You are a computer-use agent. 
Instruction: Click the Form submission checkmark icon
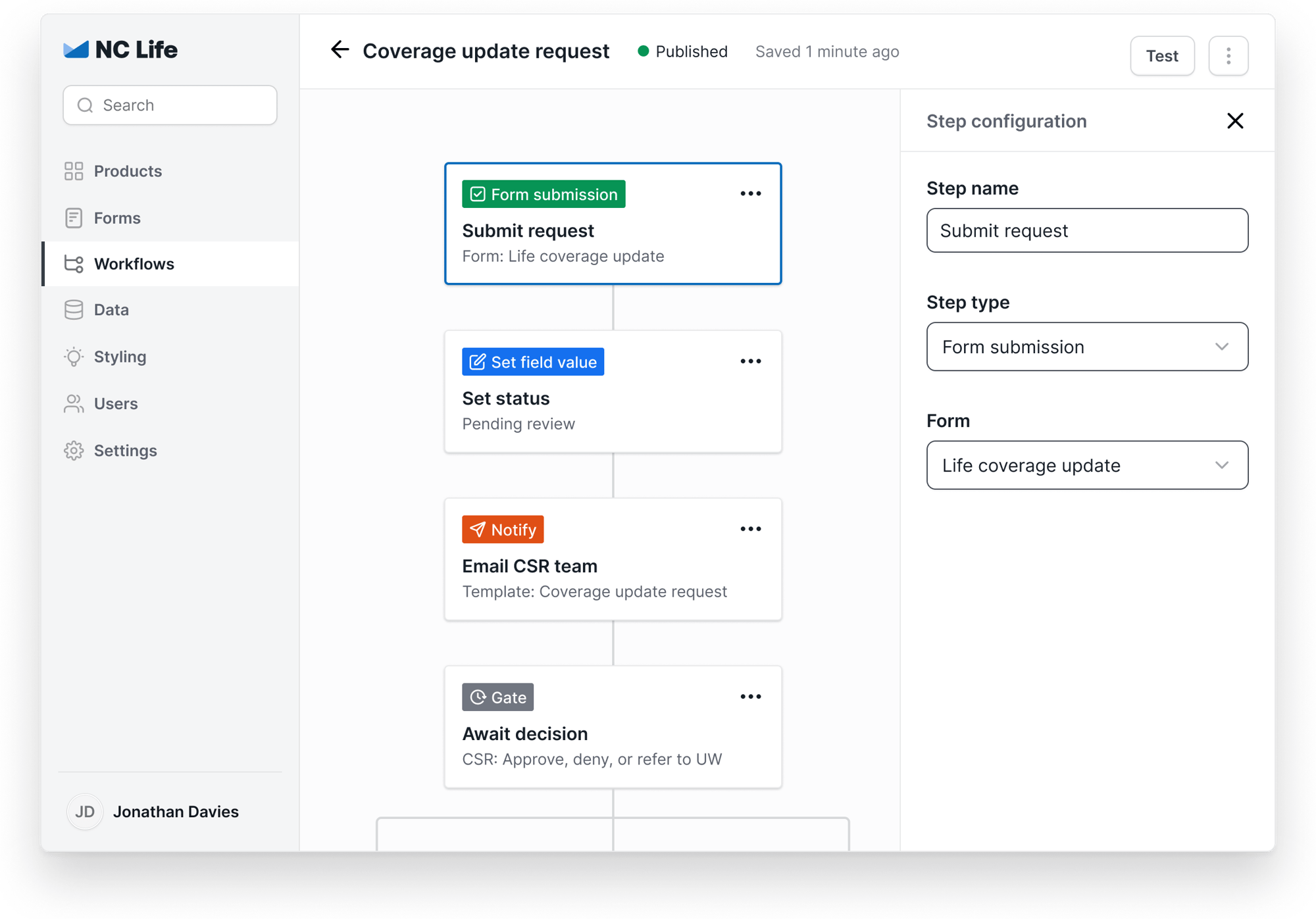(x=478, y=194)
